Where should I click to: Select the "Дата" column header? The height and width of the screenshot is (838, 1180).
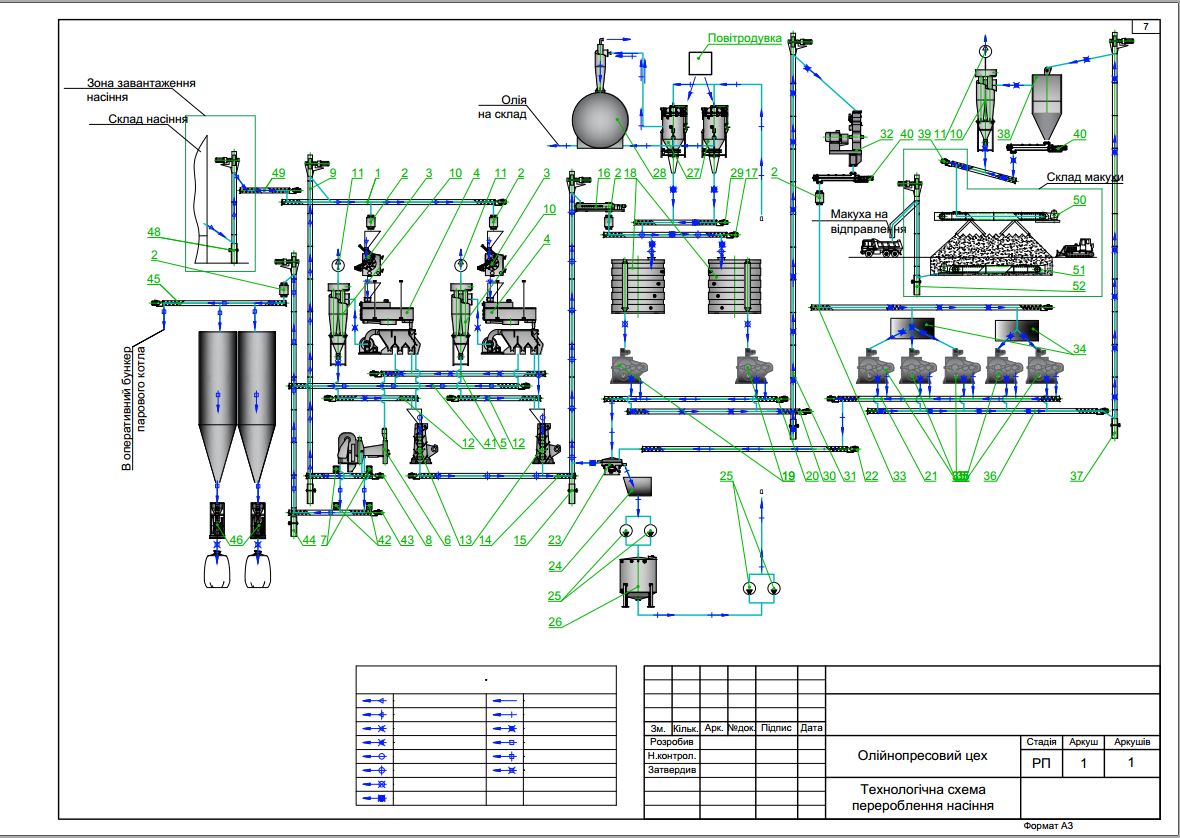click(x=811, y=728)
